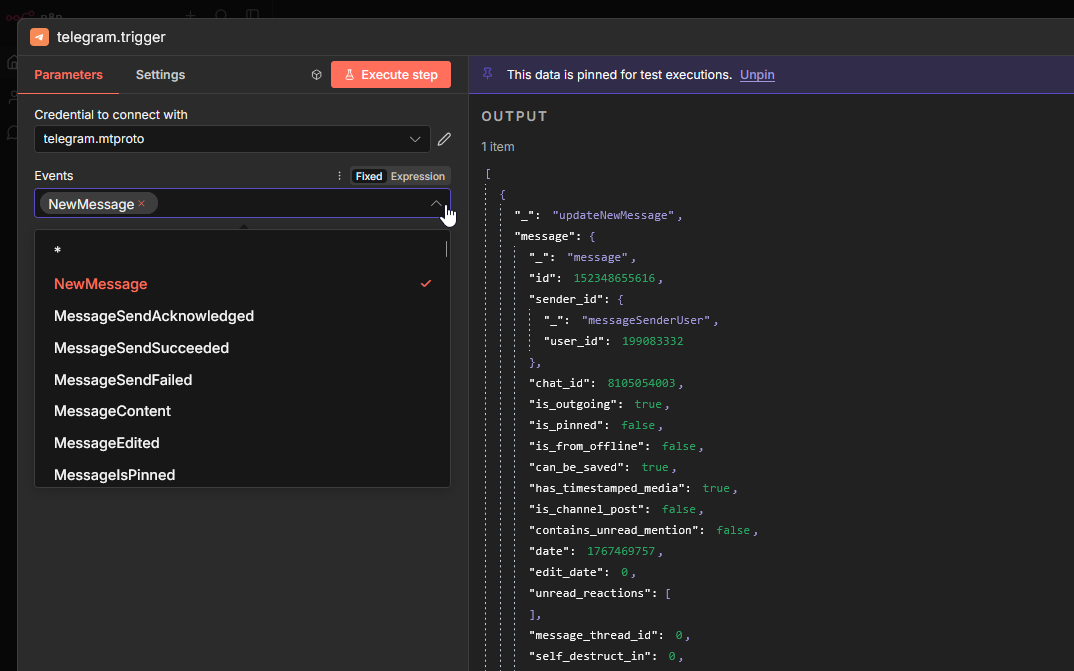
Task: Click the flask icon on Execute step
Action: pyautogui.click(x=349, y=75)
